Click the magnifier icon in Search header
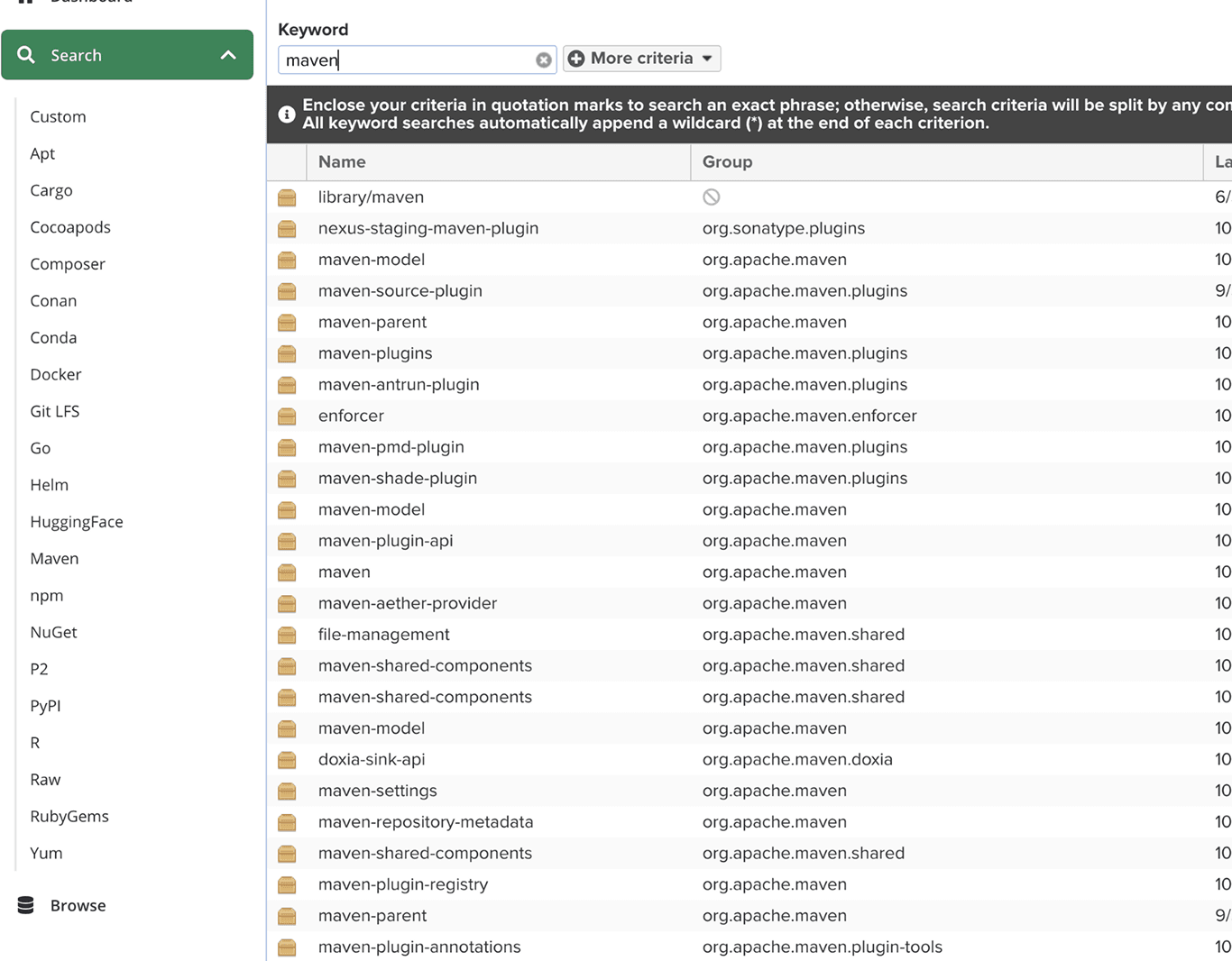 point(26,55)
